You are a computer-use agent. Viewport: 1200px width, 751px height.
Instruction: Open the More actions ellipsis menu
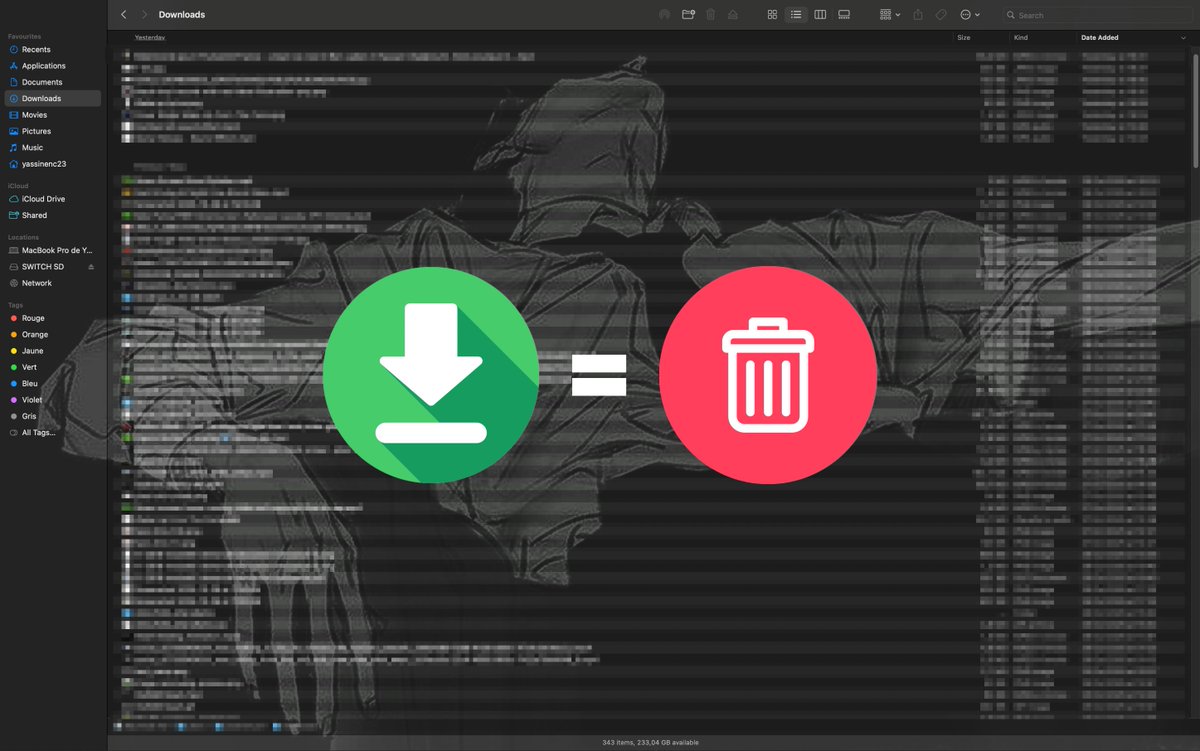pos(964,14)
